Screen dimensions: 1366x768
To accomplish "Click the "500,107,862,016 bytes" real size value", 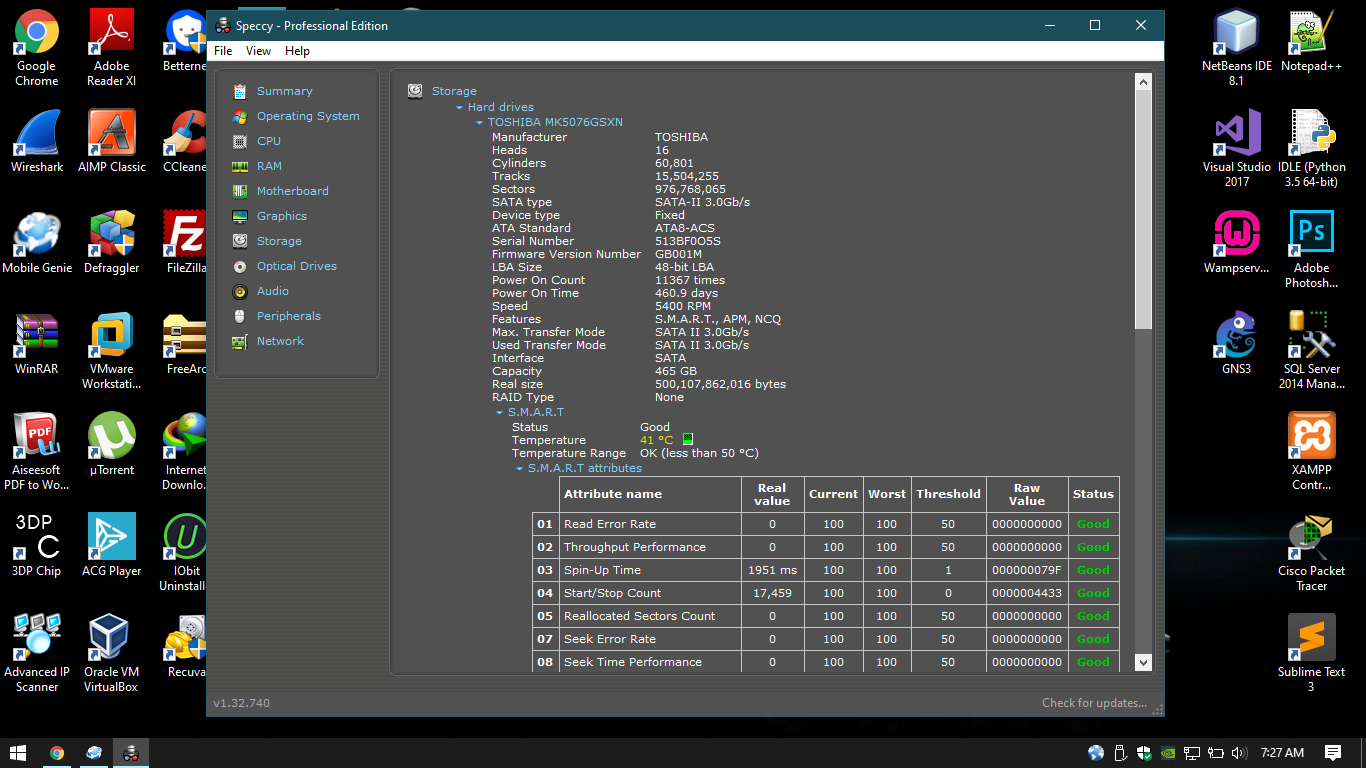I will pyautogui.click(x=720, y=384).
